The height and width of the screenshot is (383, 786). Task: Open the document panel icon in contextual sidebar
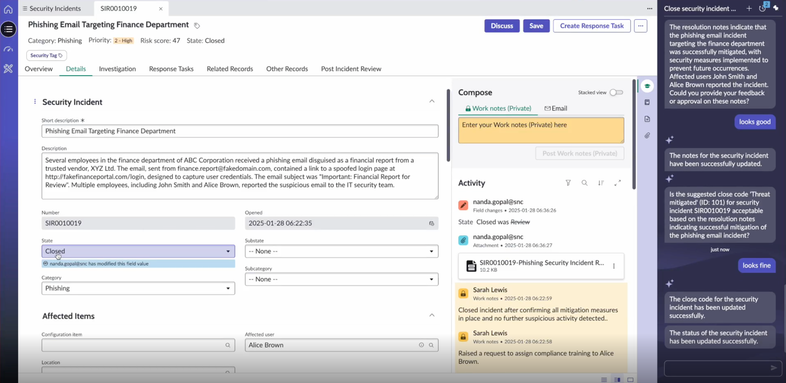[x=647, y=119]
